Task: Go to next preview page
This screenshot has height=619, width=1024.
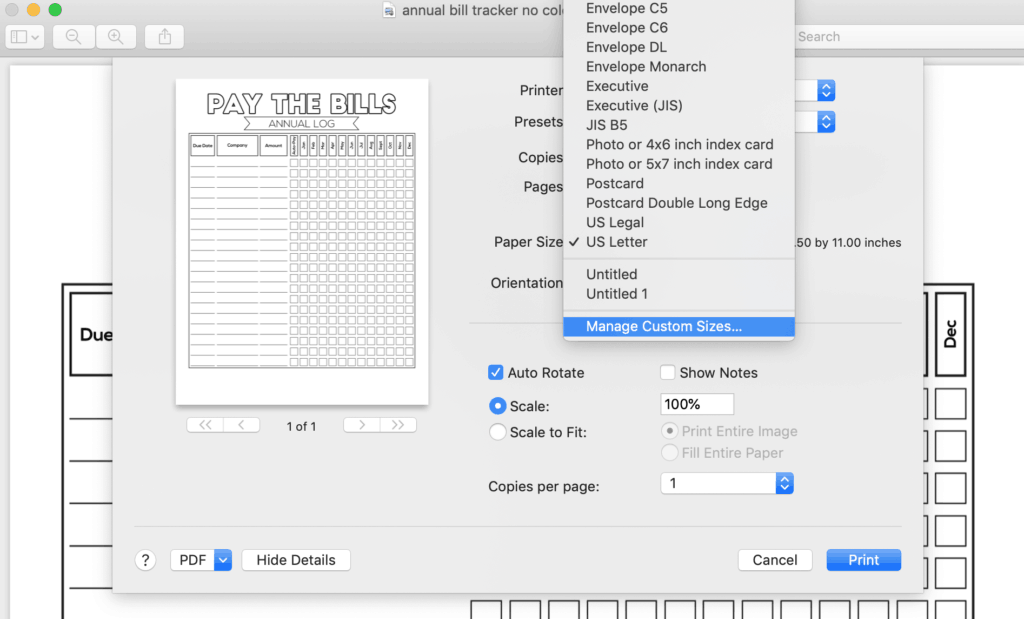Action: (362, 425)
